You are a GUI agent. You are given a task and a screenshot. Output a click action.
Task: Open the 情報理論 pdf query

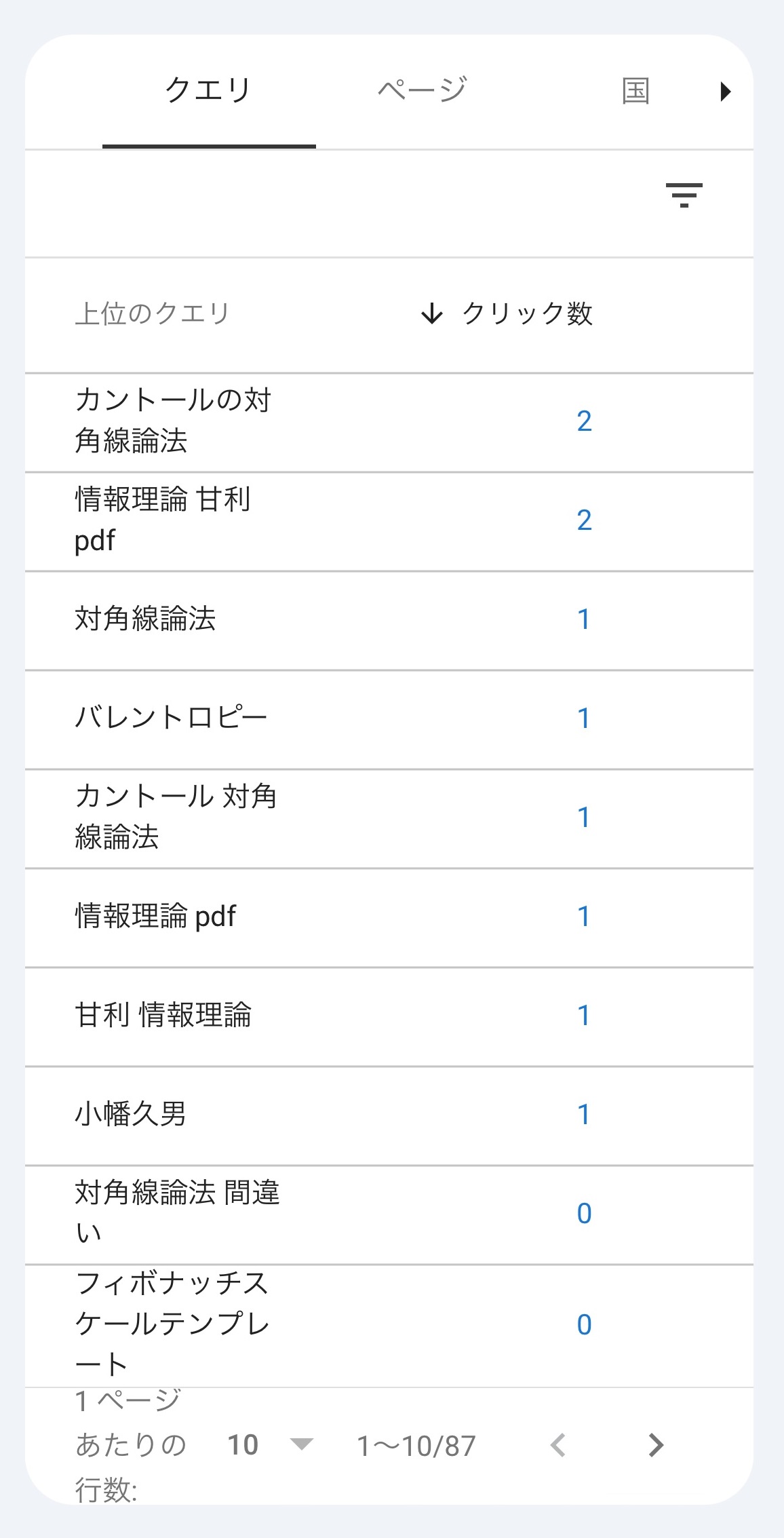click(x=155, y=917)
